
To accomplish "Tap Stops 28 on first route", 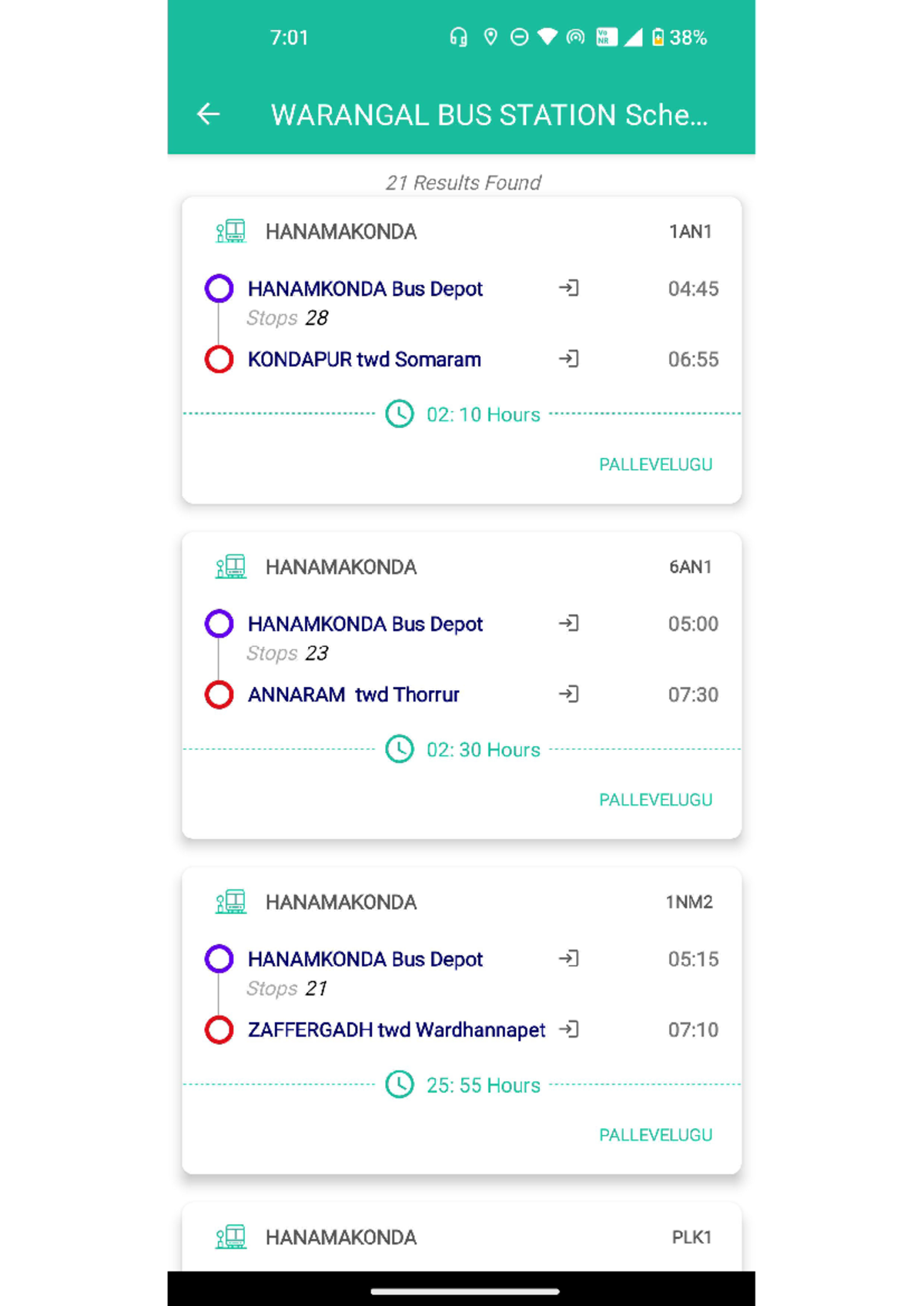I will [x=287, y=318].
